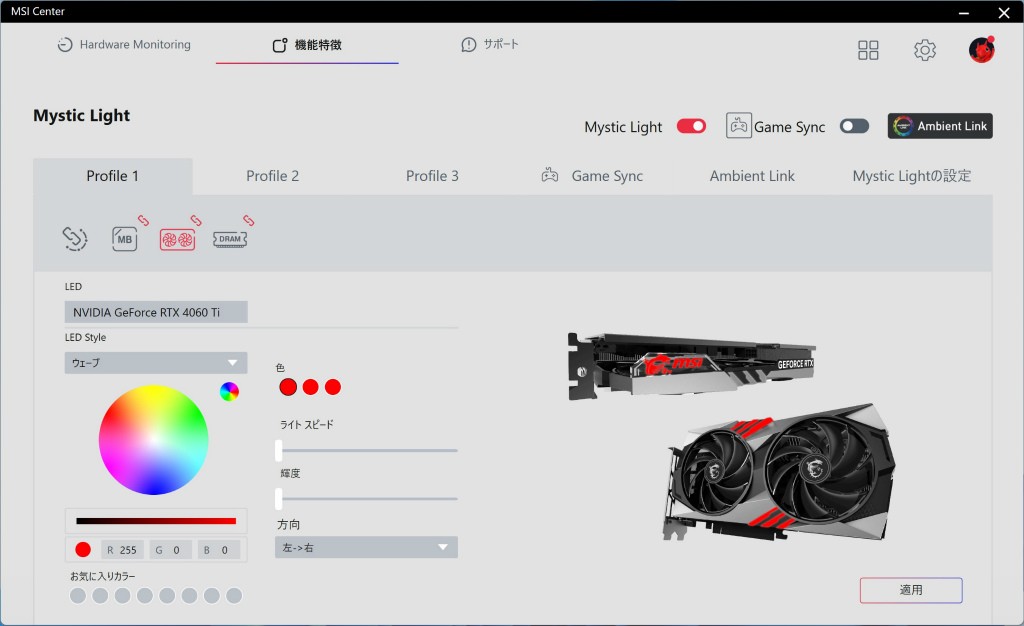Switch to the 機能特徴 tab
The height and width of the screenshot is (626, 1024).
tap(307, 44)
